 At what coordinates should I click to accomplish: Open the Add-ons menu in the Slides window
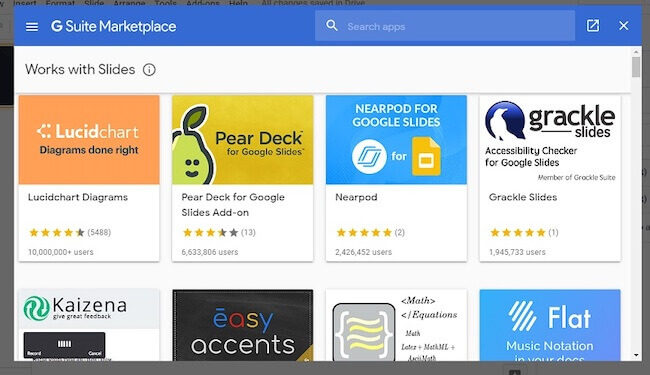(203, 3)
